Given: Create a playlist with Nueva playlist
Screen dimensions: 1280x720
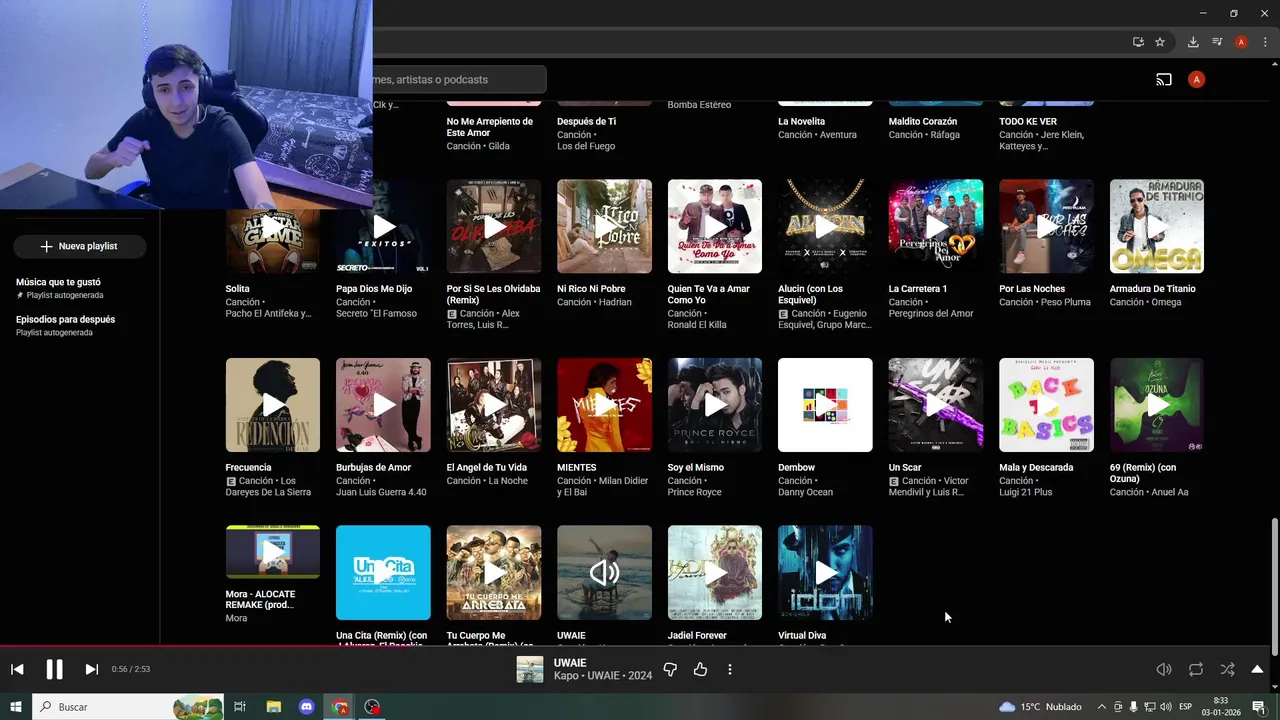Looking at the screenshot, I should [x=79, y=246].
